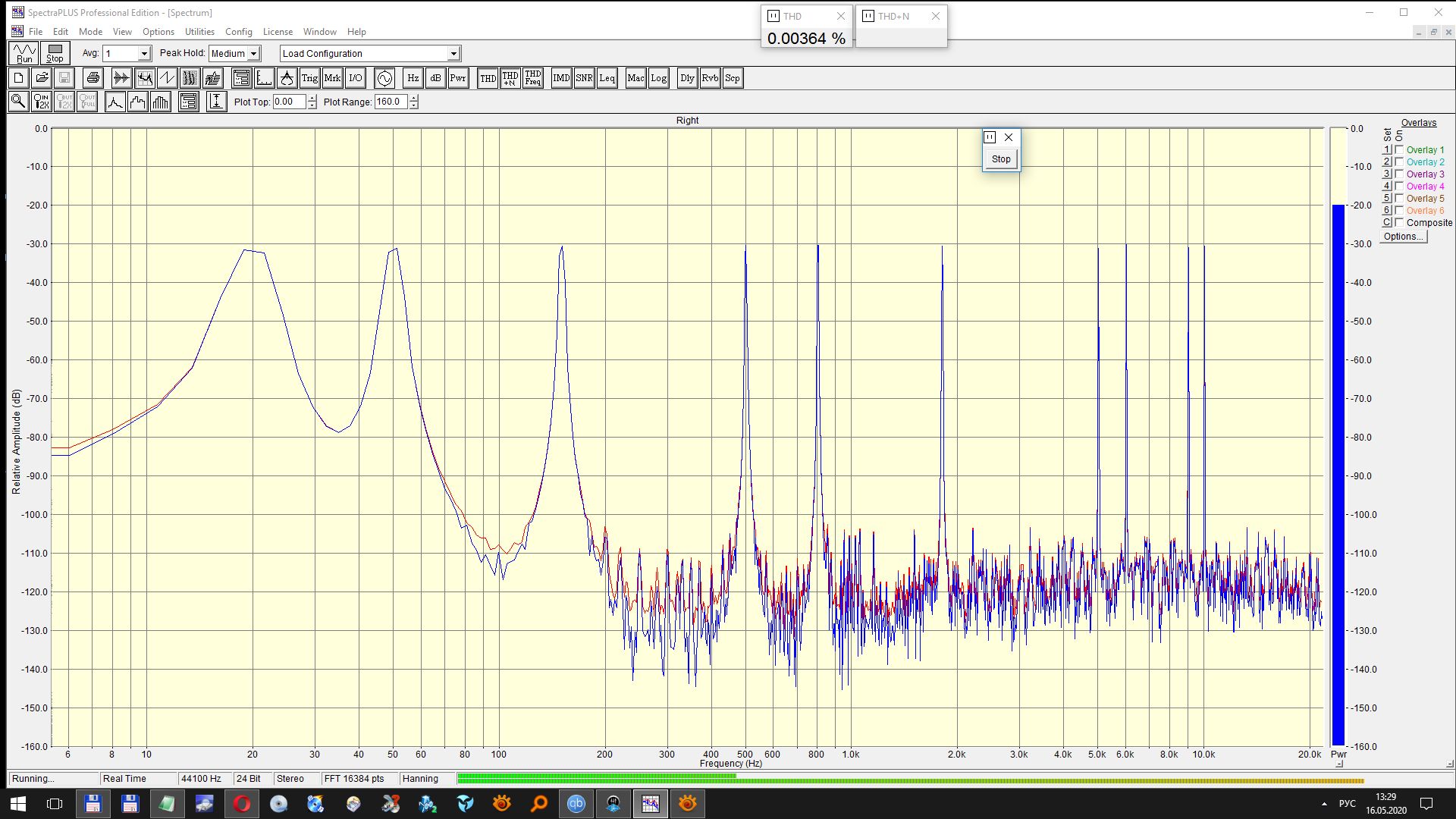Open the Peak Hold dropdown
1456x819 pixels.
coord(253,54)
